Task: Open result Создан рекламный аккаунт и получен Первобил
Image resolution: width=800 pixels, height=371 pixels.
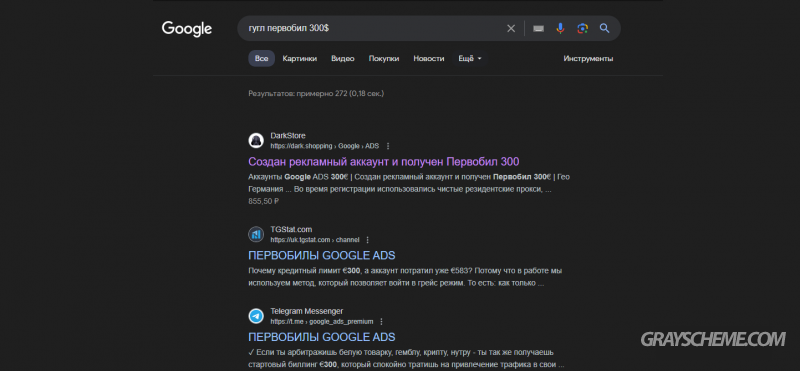Action: point(384,162)
